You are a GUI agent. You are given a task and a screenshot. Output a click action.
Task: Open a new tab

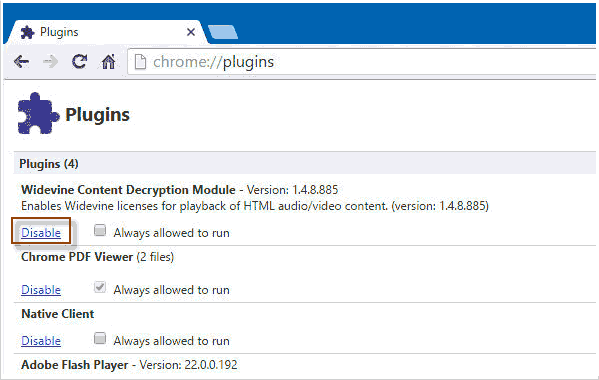[x=223, y=32]
